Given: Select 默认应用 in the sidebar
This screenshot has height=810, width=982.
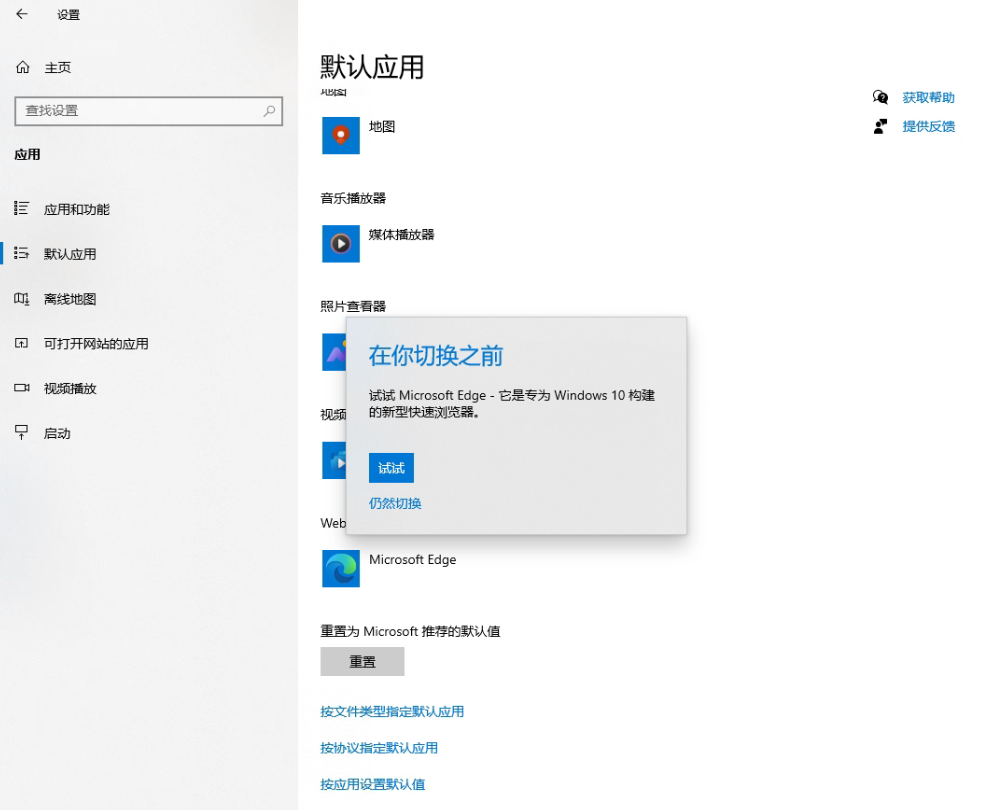Looking at the screenshot, I should 70,254.
